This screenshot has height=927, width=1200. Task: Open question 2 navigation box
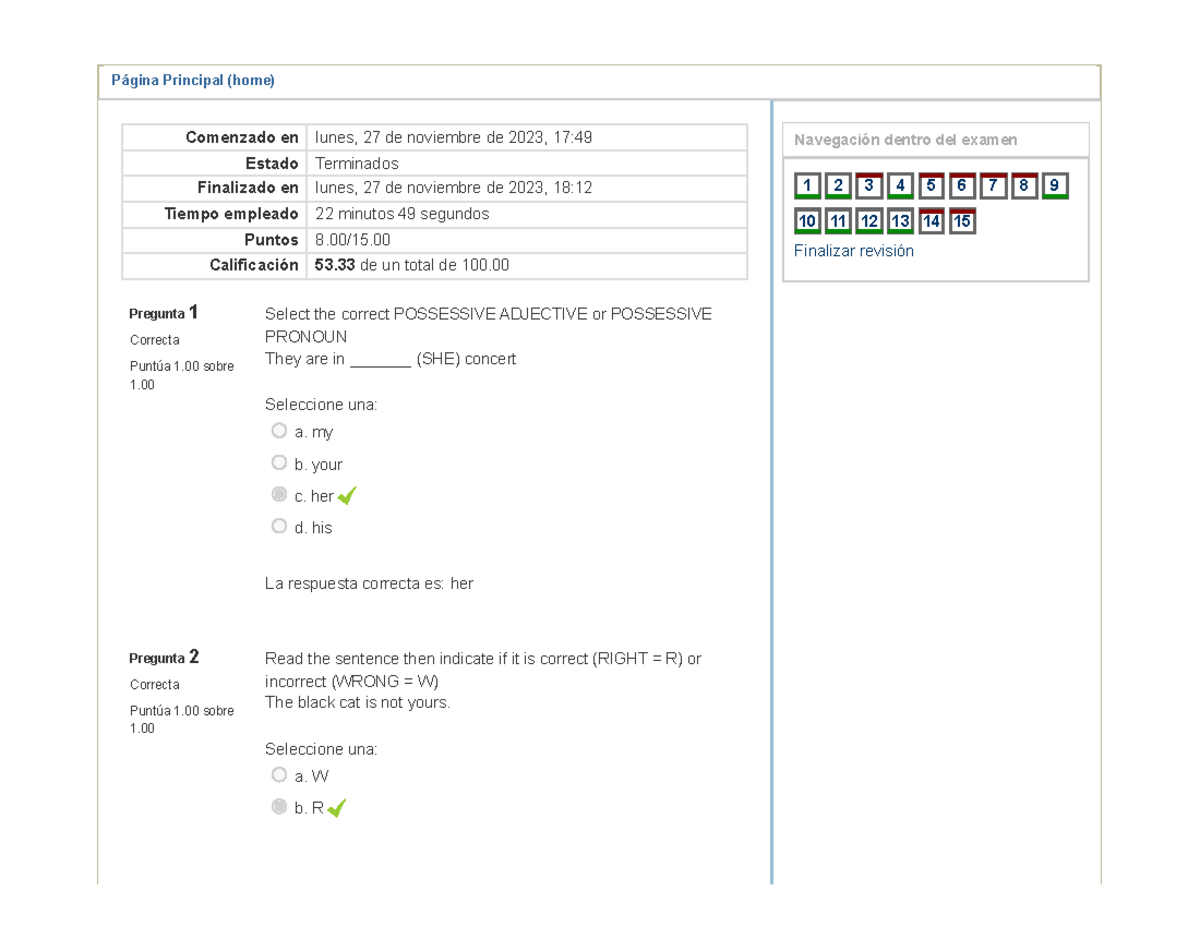tap(838, 186)
